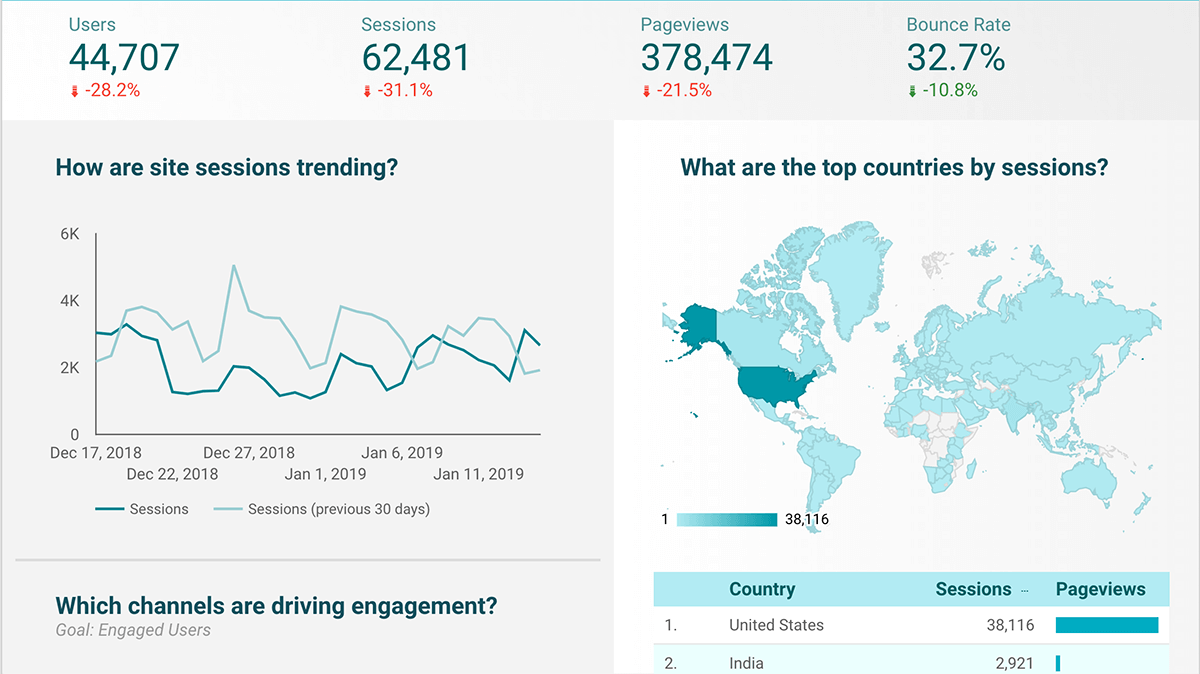1200x674 pixels.
Task: Click the Dec 17, 2018 axis label
Action: point(96,453)
